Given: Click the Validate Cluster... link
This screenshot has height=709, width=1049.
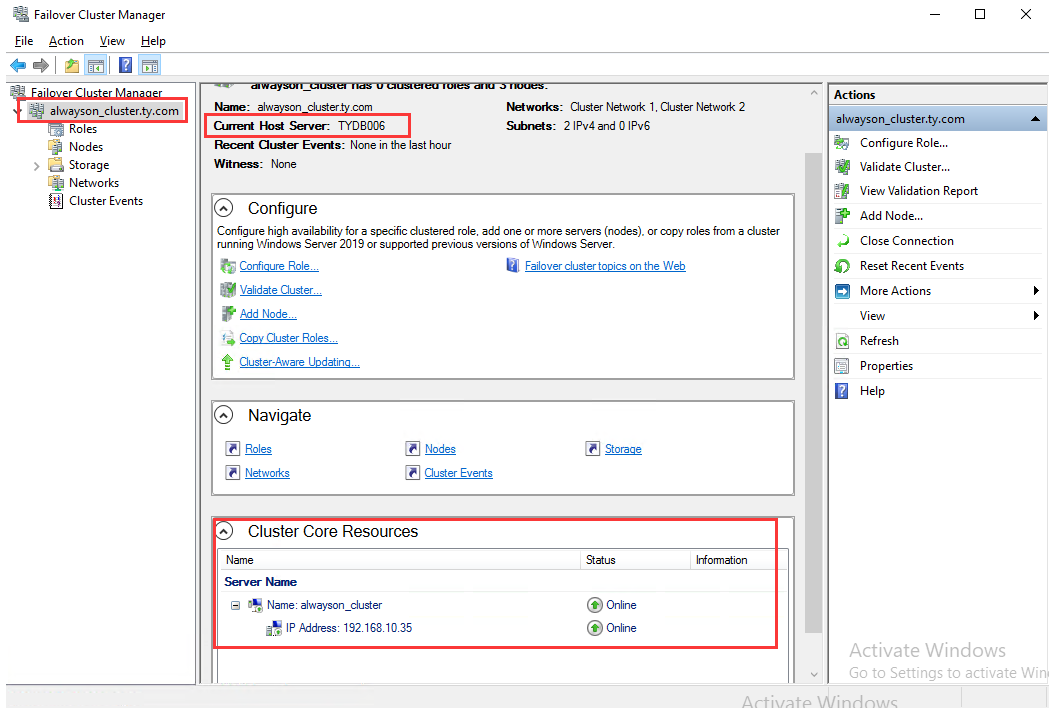Looking at the screenshot, I should (x=280, y=290).
